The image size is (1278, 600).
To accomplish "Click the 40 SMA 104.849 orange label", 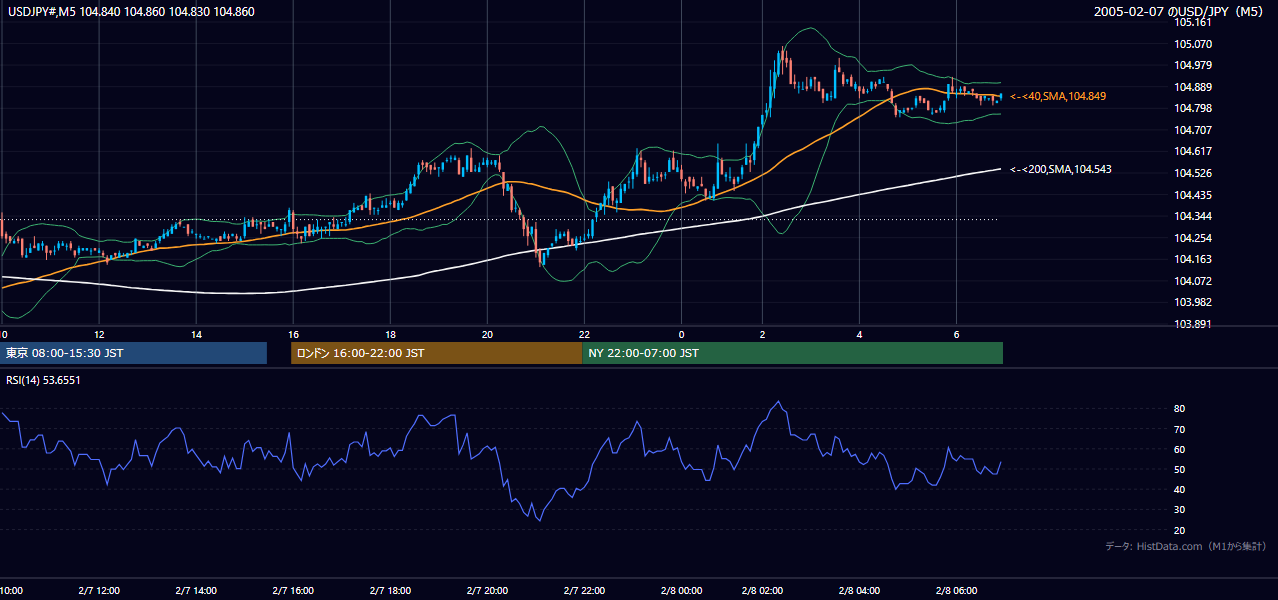I will pyautogui.click(x=1057, y=96).
